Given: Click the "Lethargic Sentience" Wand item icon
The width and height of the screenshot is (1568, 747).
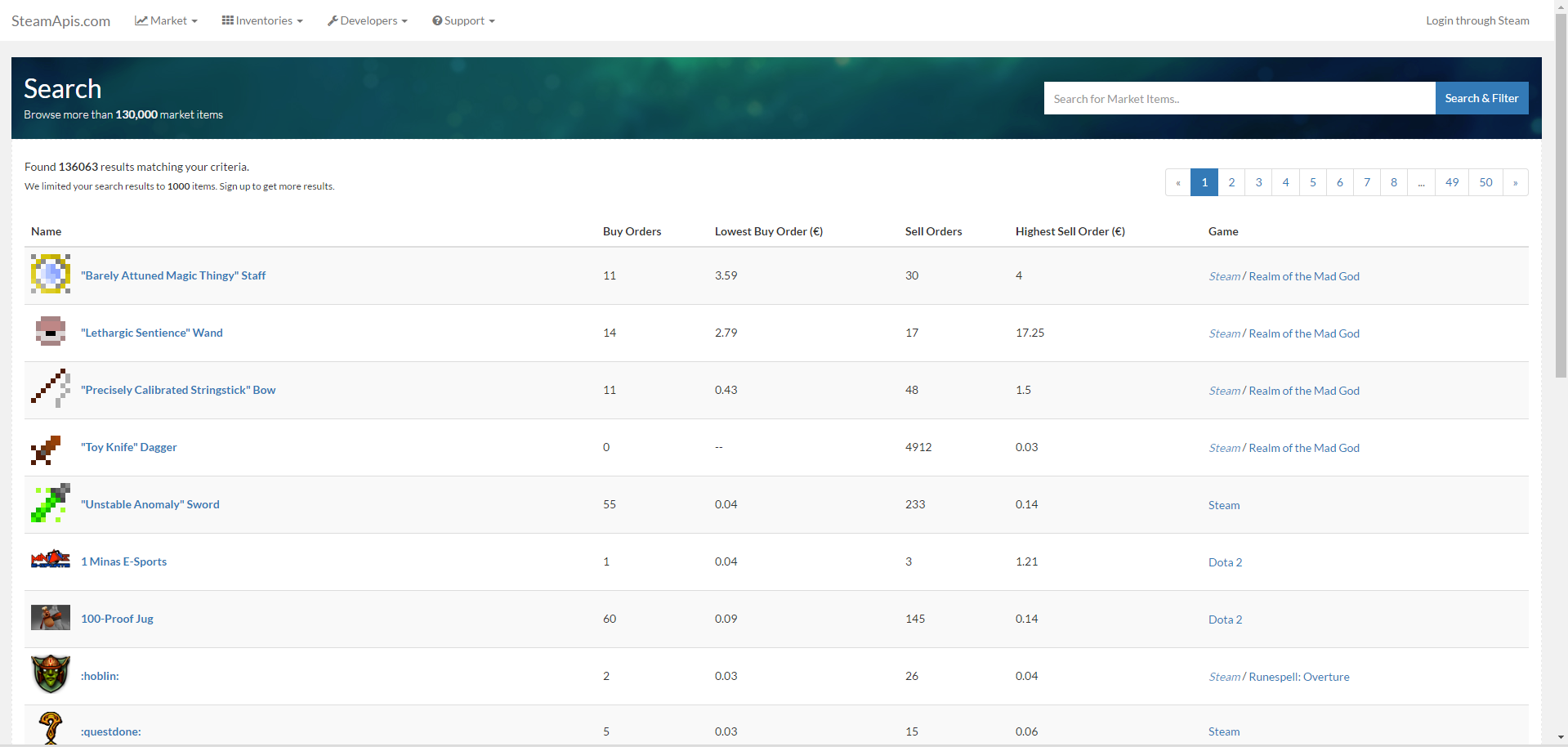Looking at the screenshot, I should point(51,331).
